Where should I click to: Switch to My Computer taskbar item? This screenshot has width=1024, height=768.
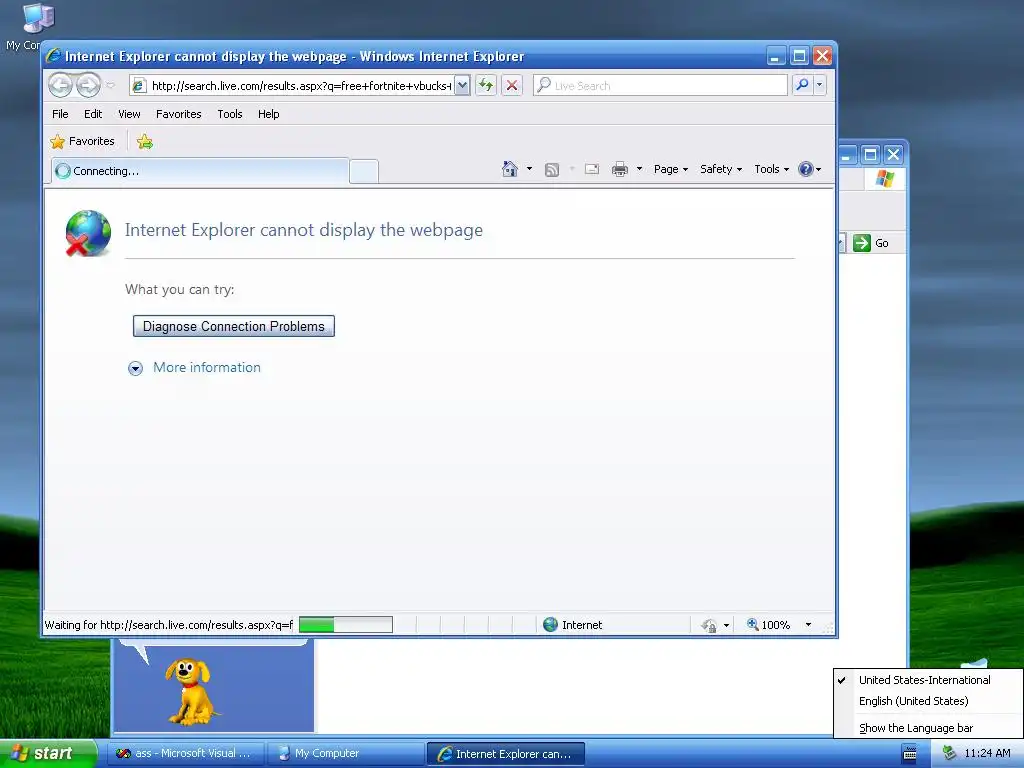pyautogui.click(x=345, y=754)
